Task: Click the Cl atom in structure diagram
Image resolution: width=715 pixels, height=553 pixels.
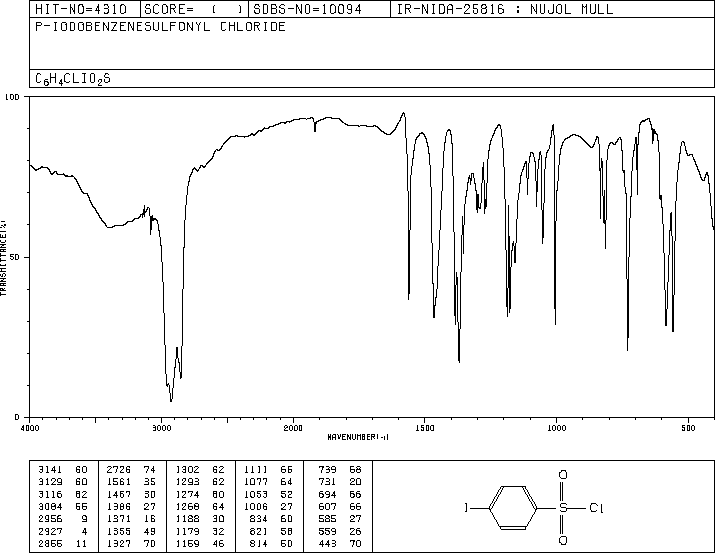Action: tap(596, 508)
